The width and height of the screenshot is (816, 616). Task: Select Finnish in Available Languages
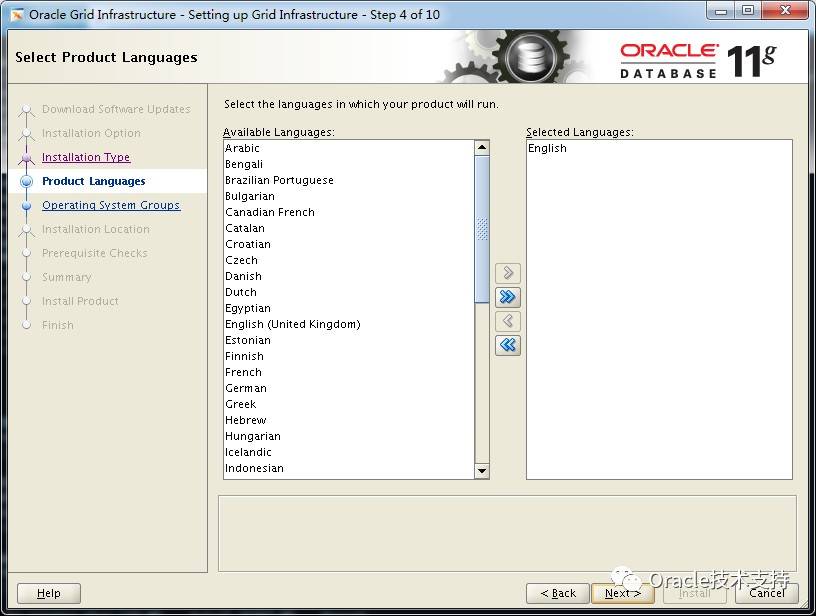349,356
